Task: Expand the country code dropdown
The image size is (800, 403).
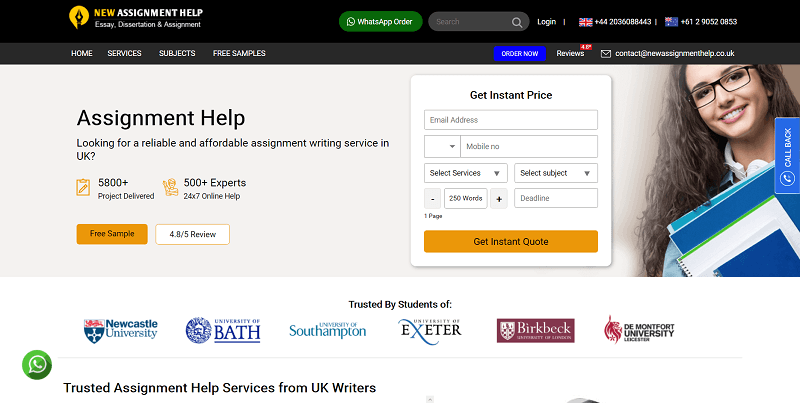Action: 441,147
